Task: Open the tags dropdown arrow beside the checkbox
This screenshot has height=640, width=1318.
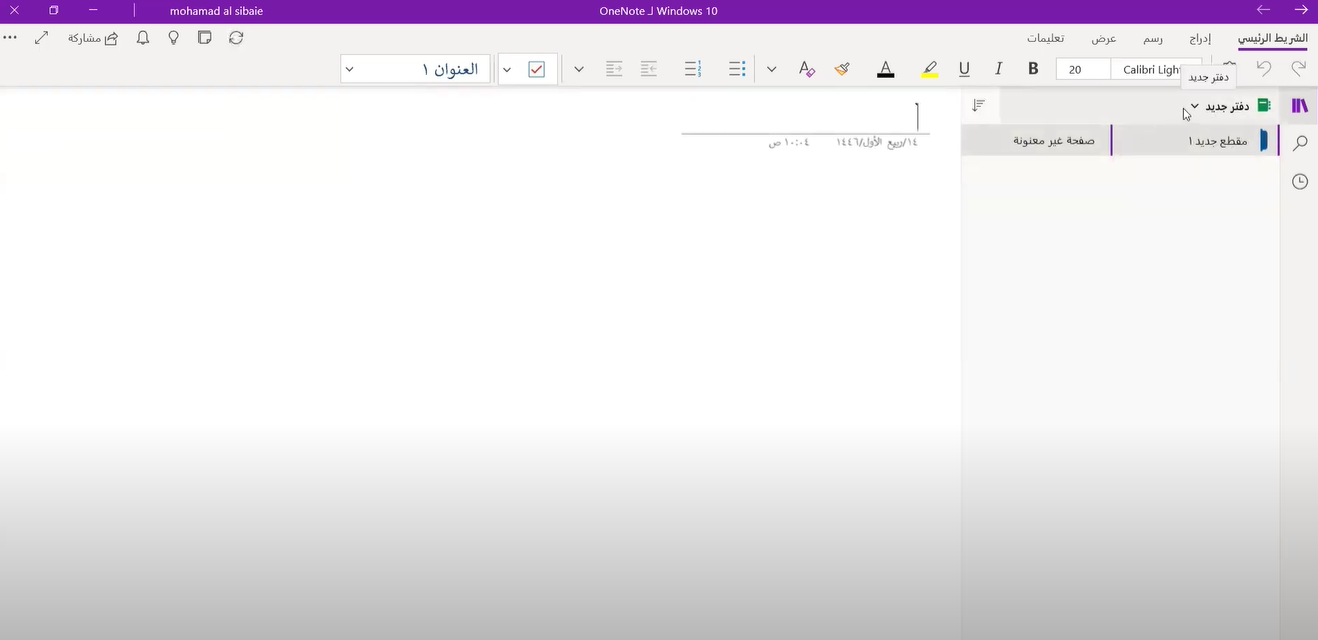Action: point(507,69)
